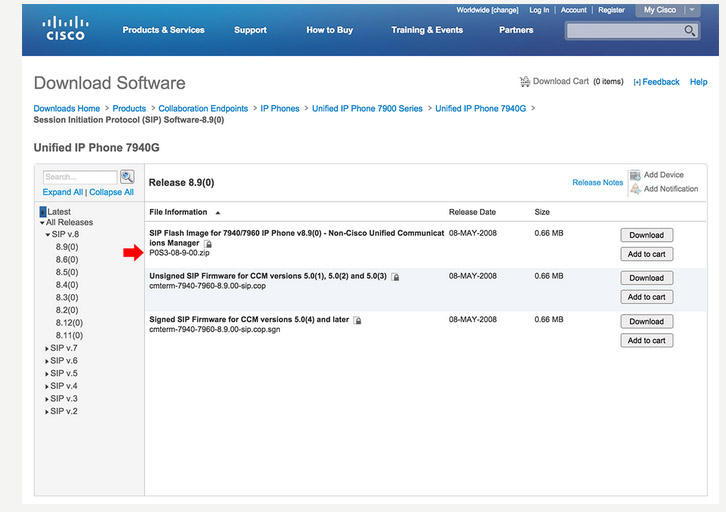726x512 pixels.
Task: Select release 8.11(0) in tree
Action: (x=69, y=335)
